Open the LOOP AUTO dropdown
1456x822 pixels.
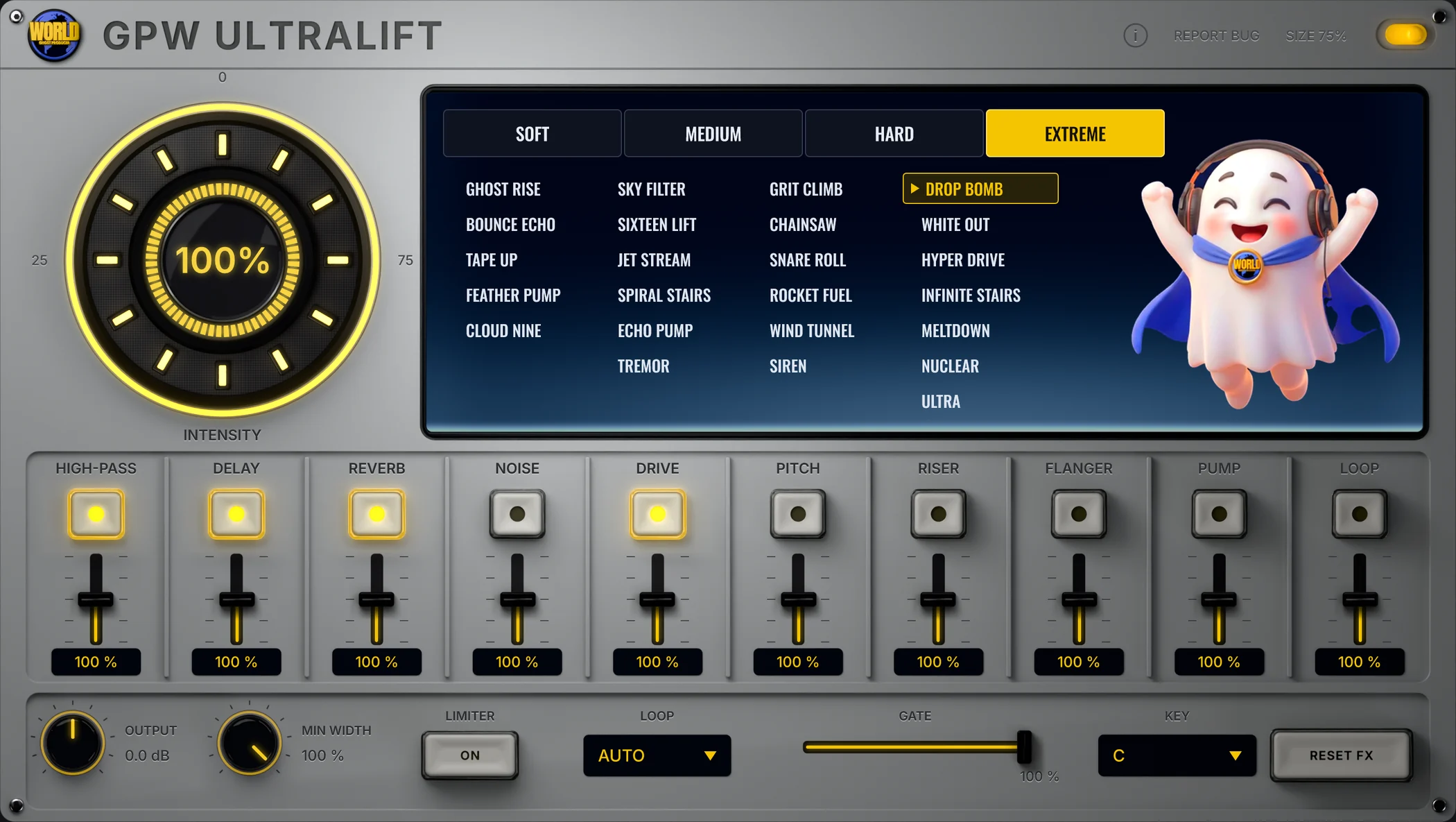click(657, 755)
